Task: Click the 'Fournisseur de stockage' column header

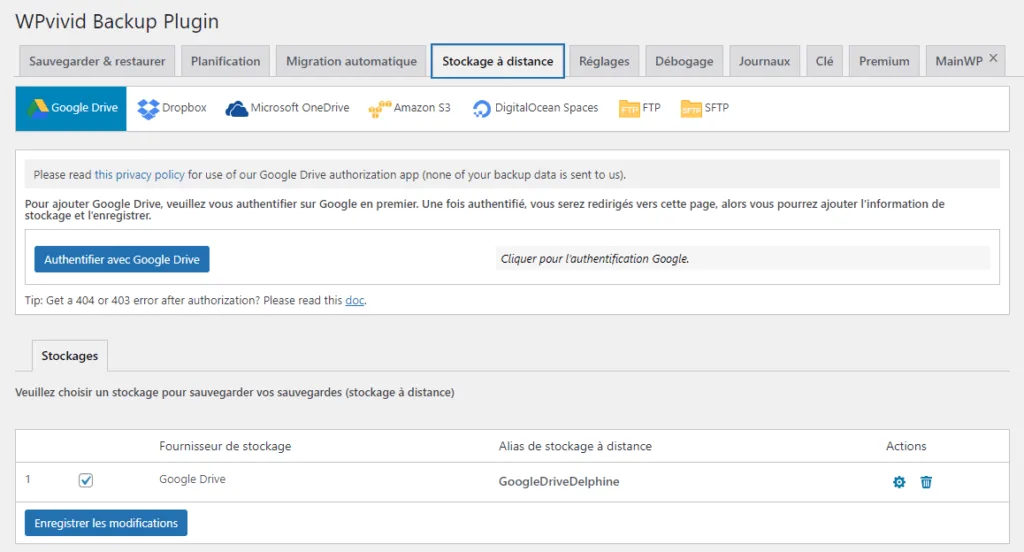Action: coord(225,446)
